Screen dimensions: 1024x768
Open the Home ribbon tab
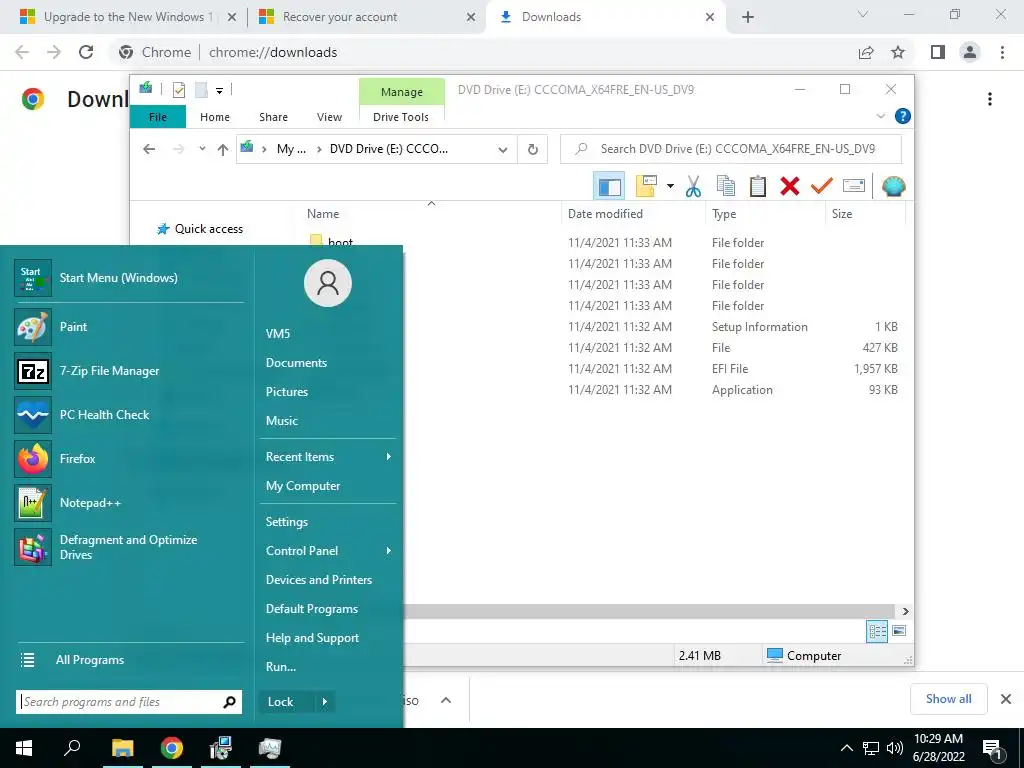click(215, 117)
